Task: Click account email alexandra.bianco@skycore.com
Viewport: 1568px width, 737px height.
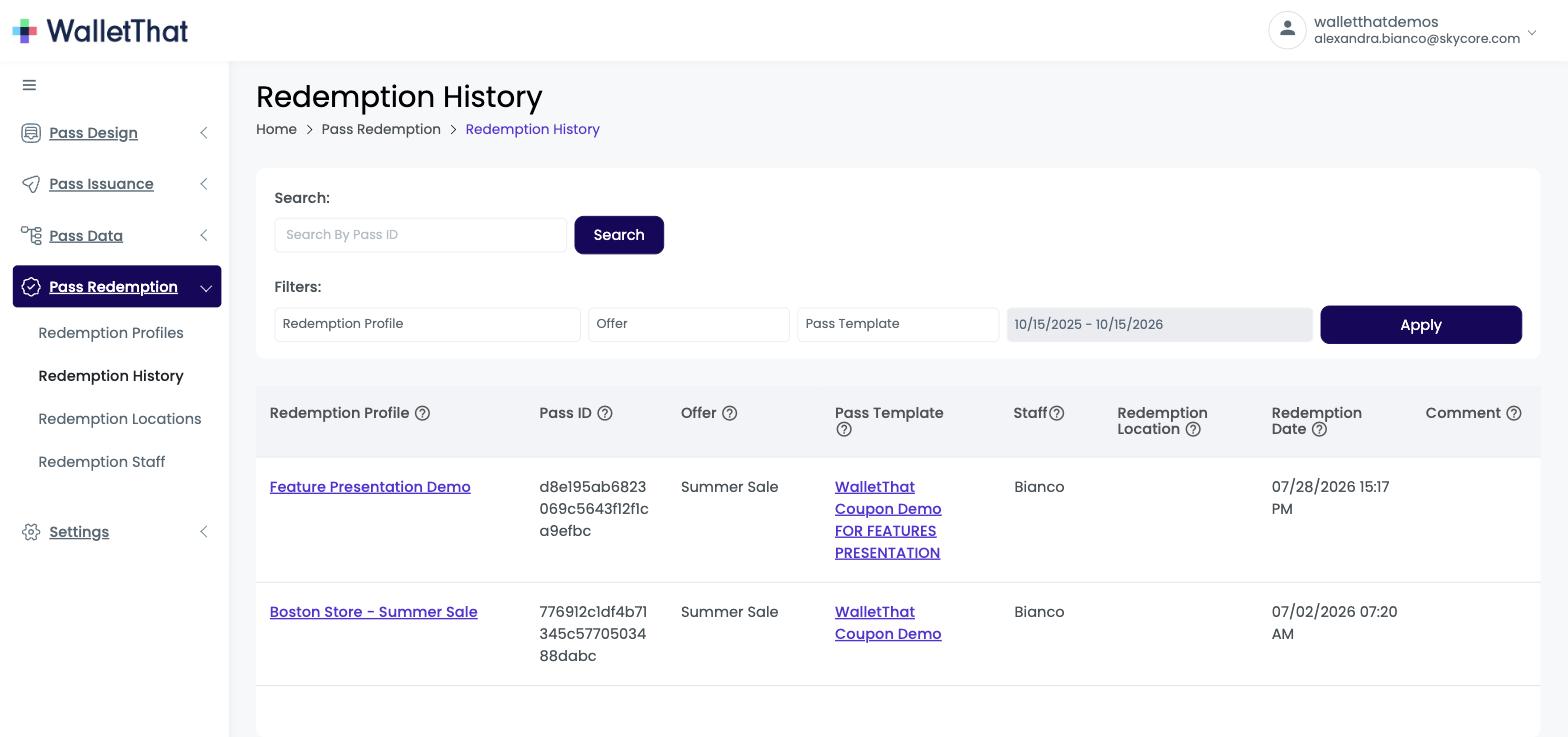Action: tap(1417, 39)
